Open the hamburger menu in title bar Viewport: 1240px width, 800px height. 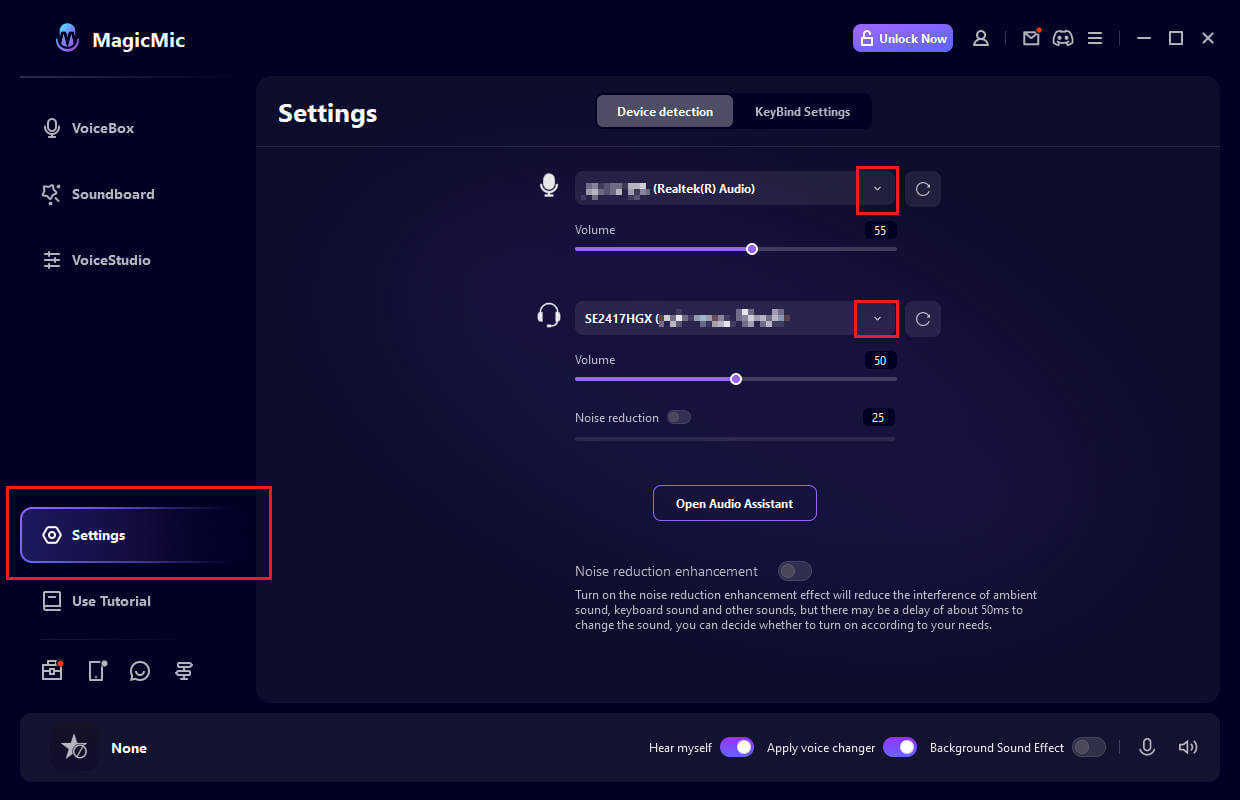point(1095,38)
